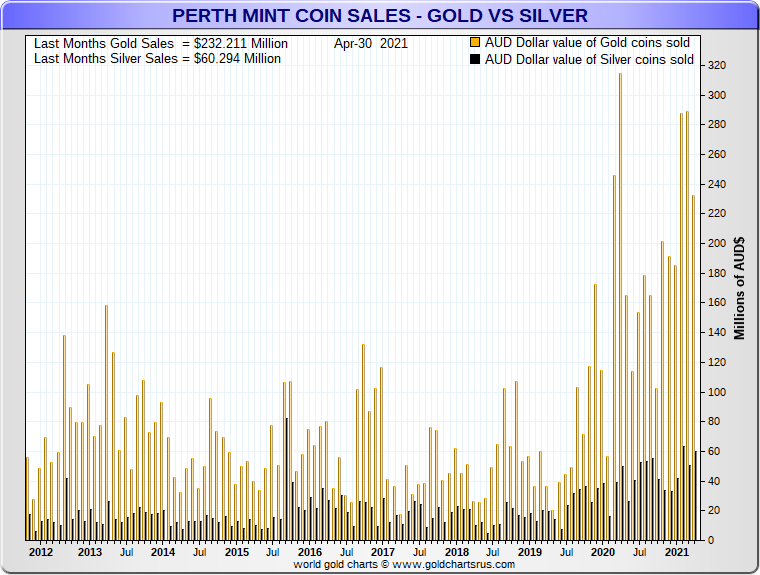Click the chart title 'PERTH MINT COIN SALES - GOLD VS SILVER'
The image size is (760, 575).
(x=380, y=16)
